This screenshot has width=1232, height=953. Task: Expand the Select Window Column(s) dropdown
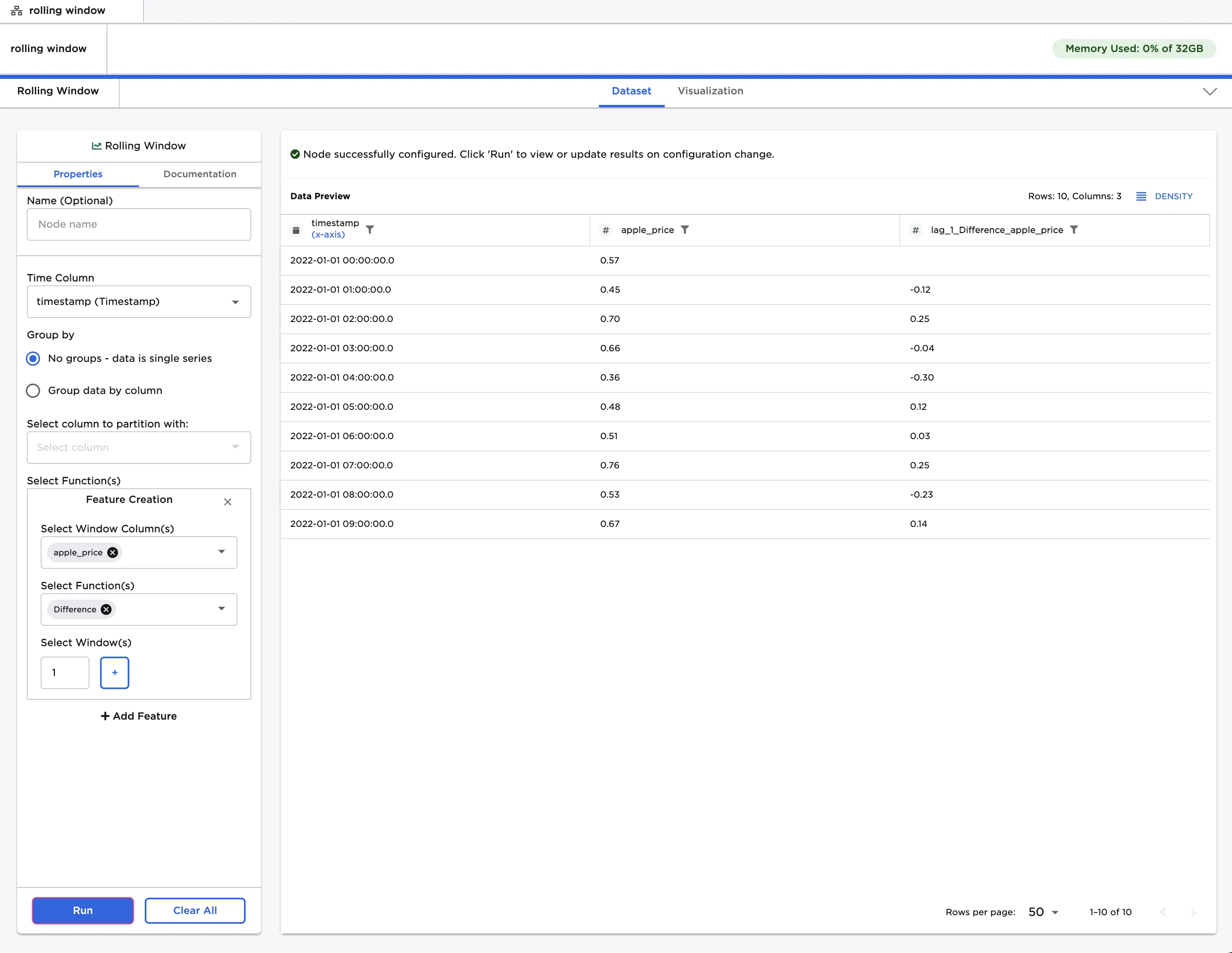tap(221, 552)
